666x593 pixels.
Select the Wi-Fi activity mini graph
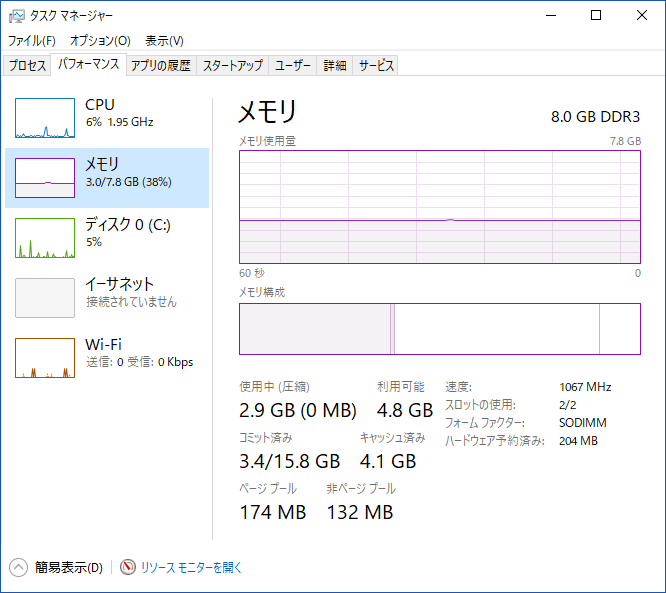45,358
